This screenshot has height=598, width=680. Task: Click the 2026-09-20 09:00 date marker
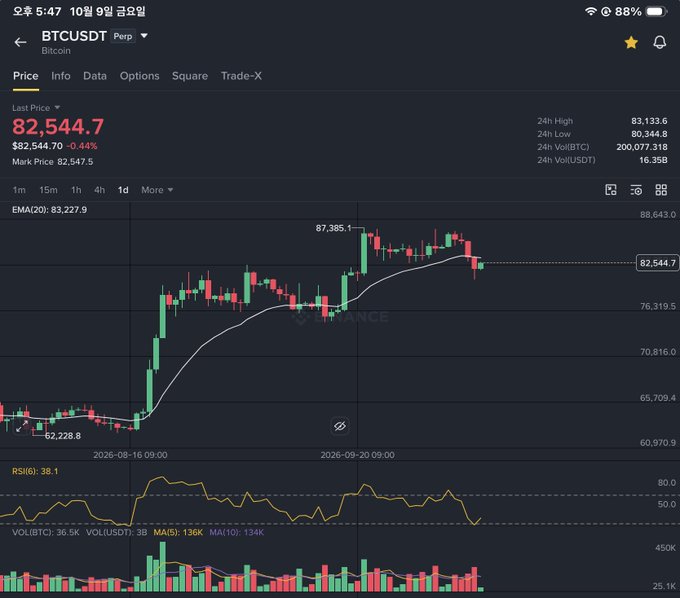pos(357,455)
